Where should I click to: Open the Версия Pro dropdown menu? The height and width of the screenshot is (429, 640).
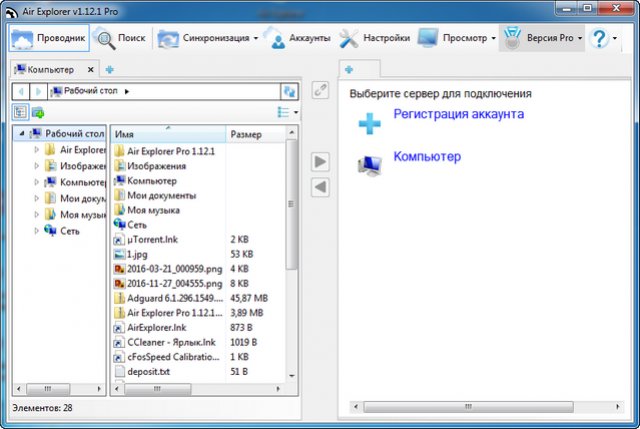[580, 39]
